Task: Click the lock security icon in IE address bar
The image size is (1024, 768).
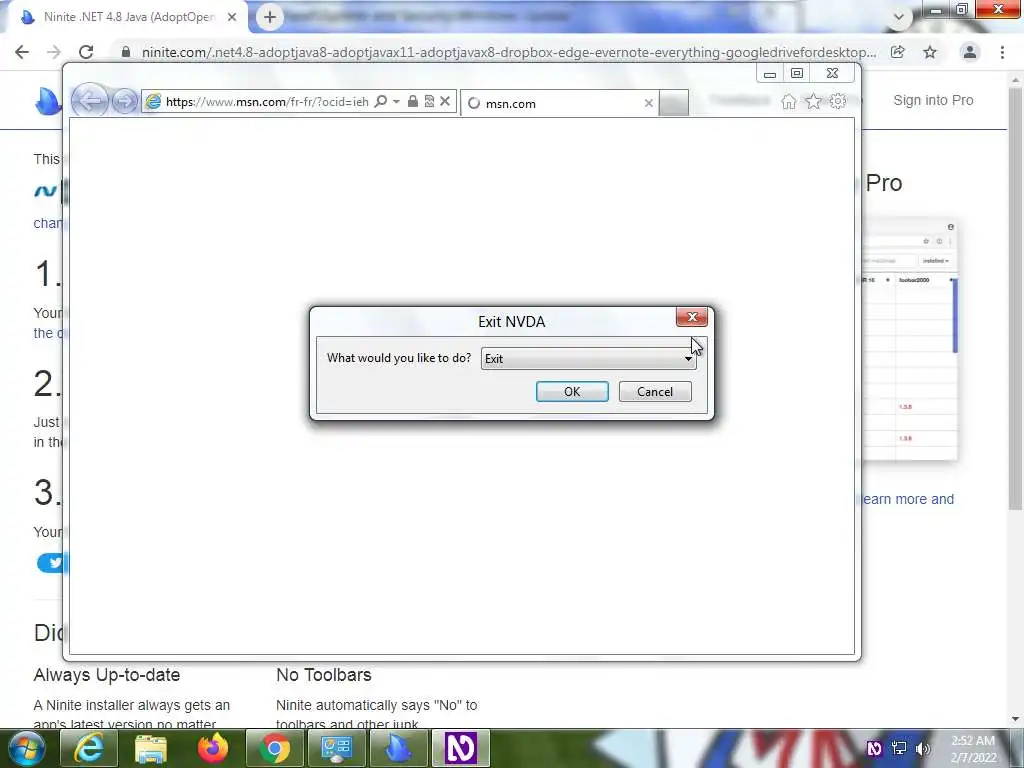Action: point(413,101)
